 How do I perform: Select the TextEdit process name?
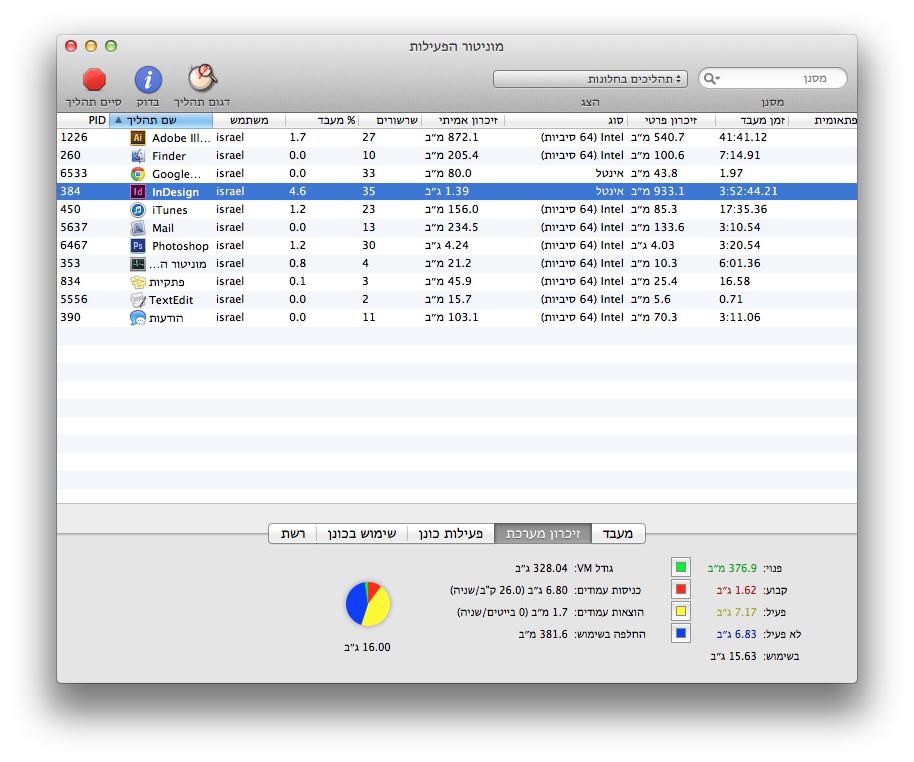171,300
